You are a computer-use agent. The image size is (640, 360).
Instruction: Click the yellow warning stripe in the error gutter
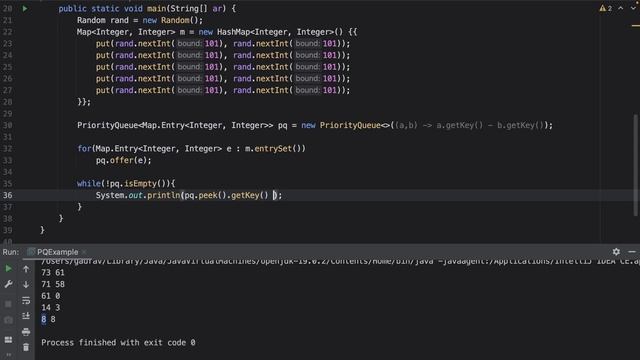pos(636,26)
